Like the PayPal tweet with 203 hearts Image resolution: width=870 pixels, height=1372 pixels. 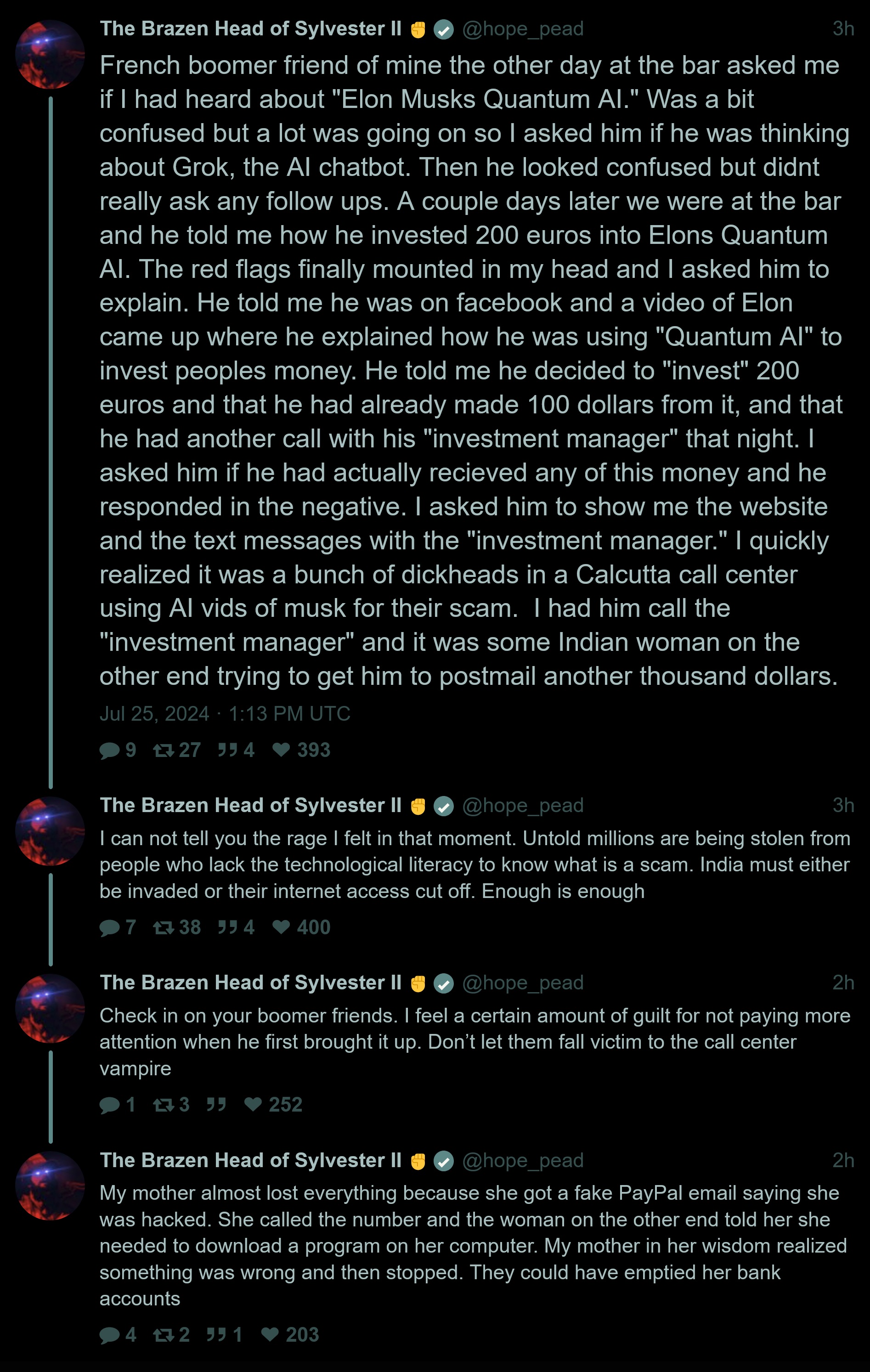click(270, 1334)
